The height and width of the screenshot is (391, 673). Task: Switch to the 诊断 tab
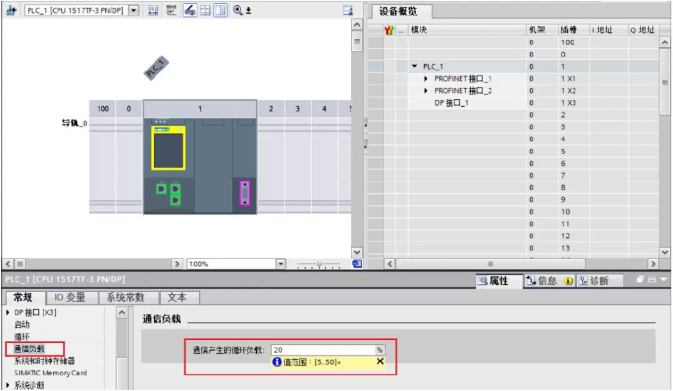594,281
